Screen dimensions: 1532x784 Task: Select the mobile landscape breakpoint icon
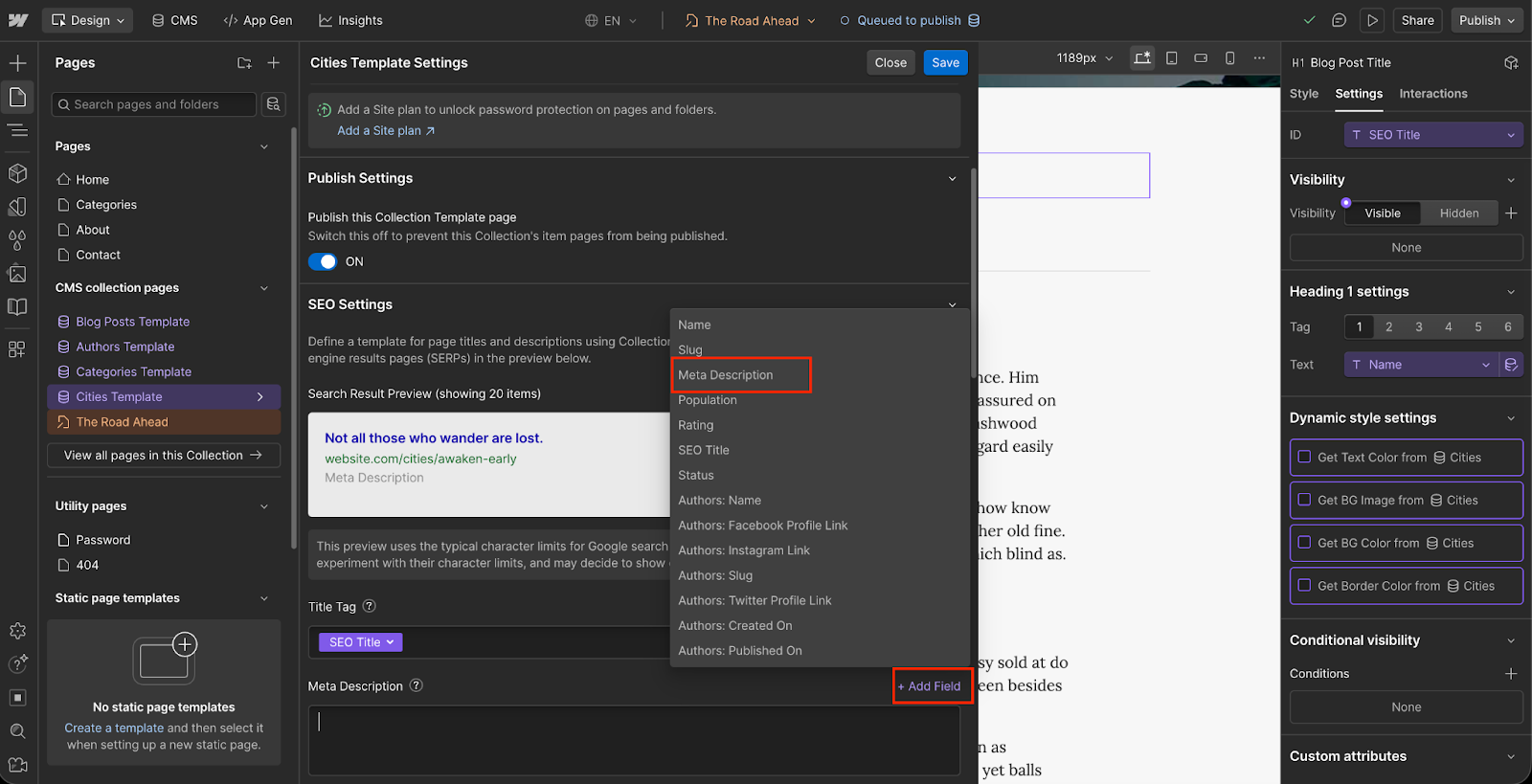tap(1201, 58)
